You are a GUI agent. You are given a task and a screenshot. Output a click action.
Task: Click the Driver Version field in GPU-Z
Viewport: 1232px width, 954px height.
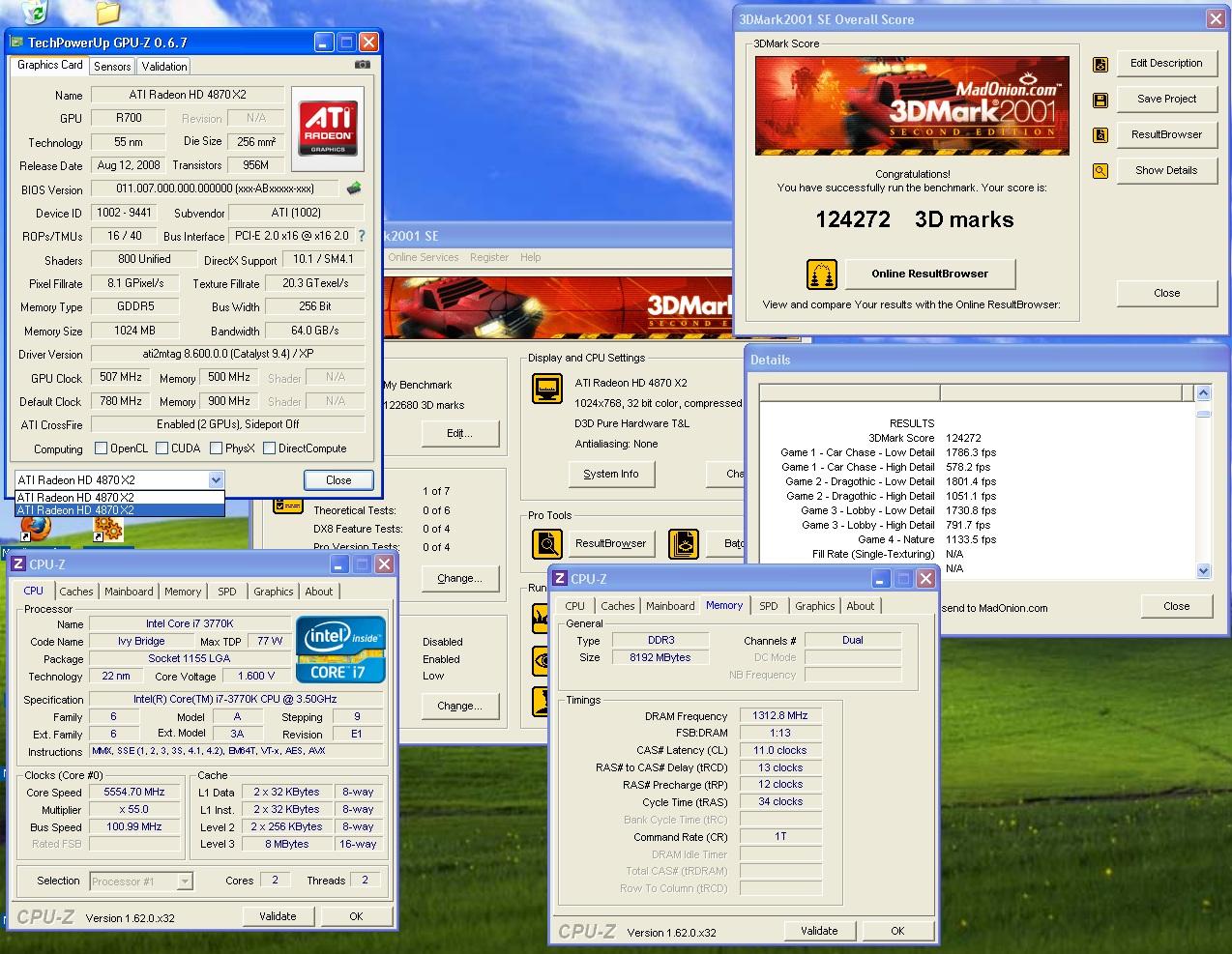(228, 355)
